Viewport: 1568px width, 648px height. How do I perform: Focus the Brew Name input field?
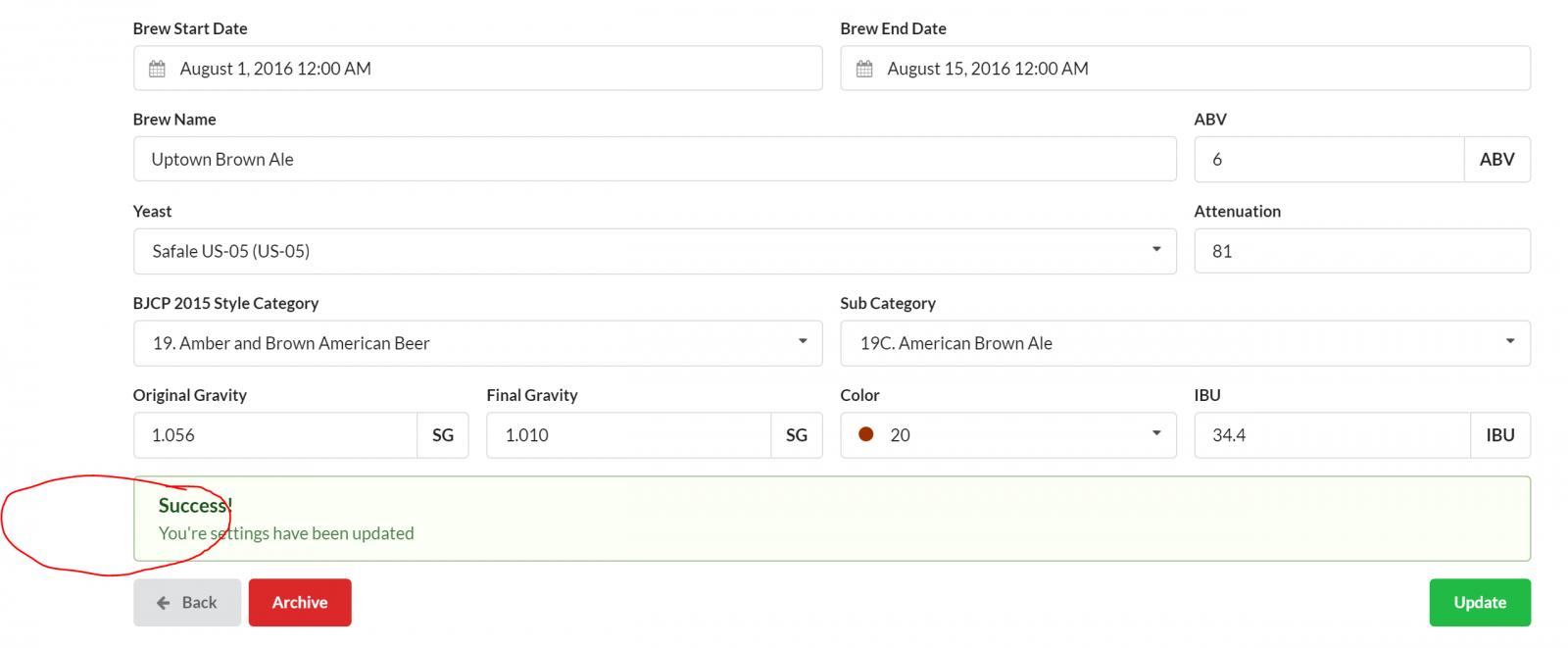point(655,159)
